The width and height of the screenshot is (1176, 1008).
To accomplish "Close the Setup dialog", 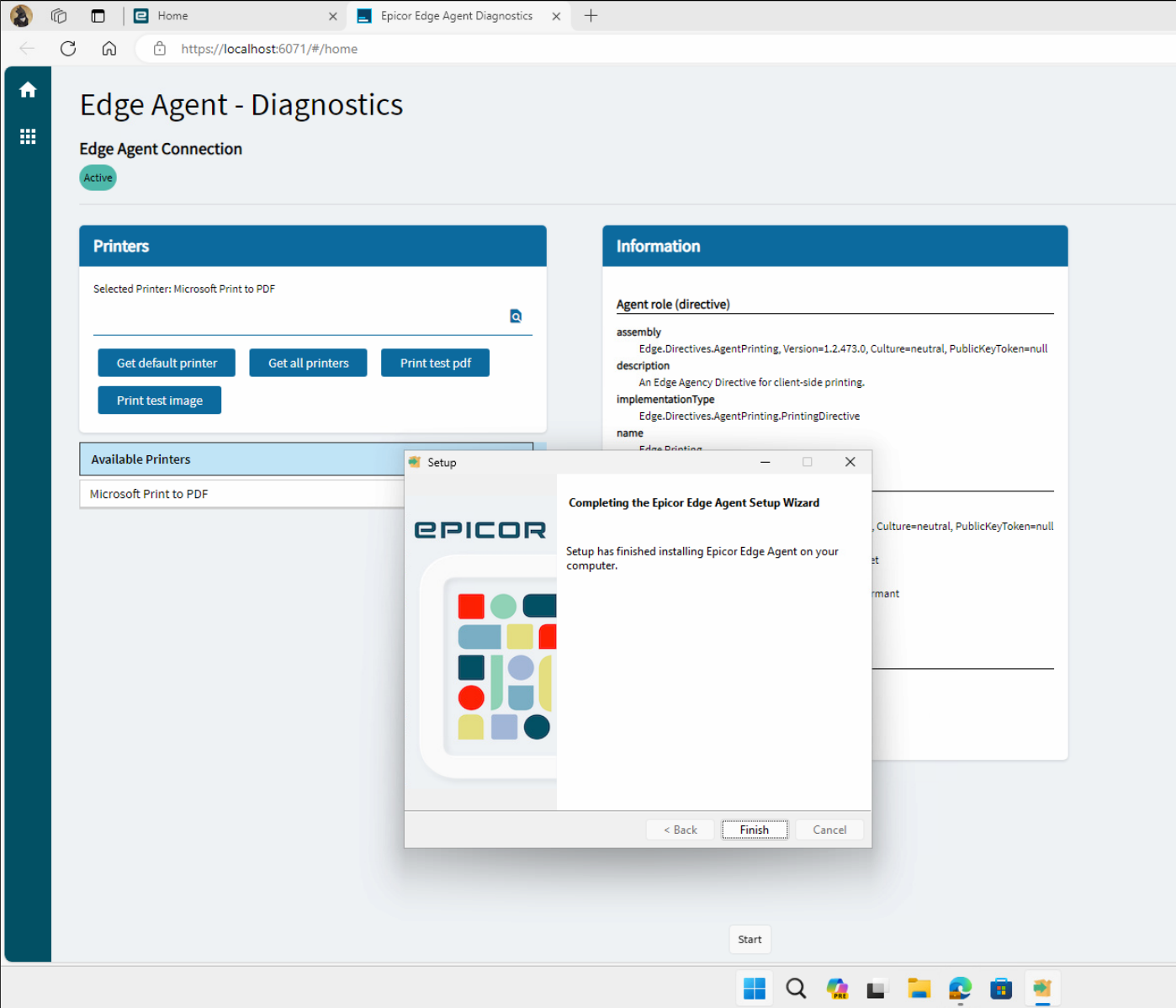I will pyautogui.click(x=850, y=462).
